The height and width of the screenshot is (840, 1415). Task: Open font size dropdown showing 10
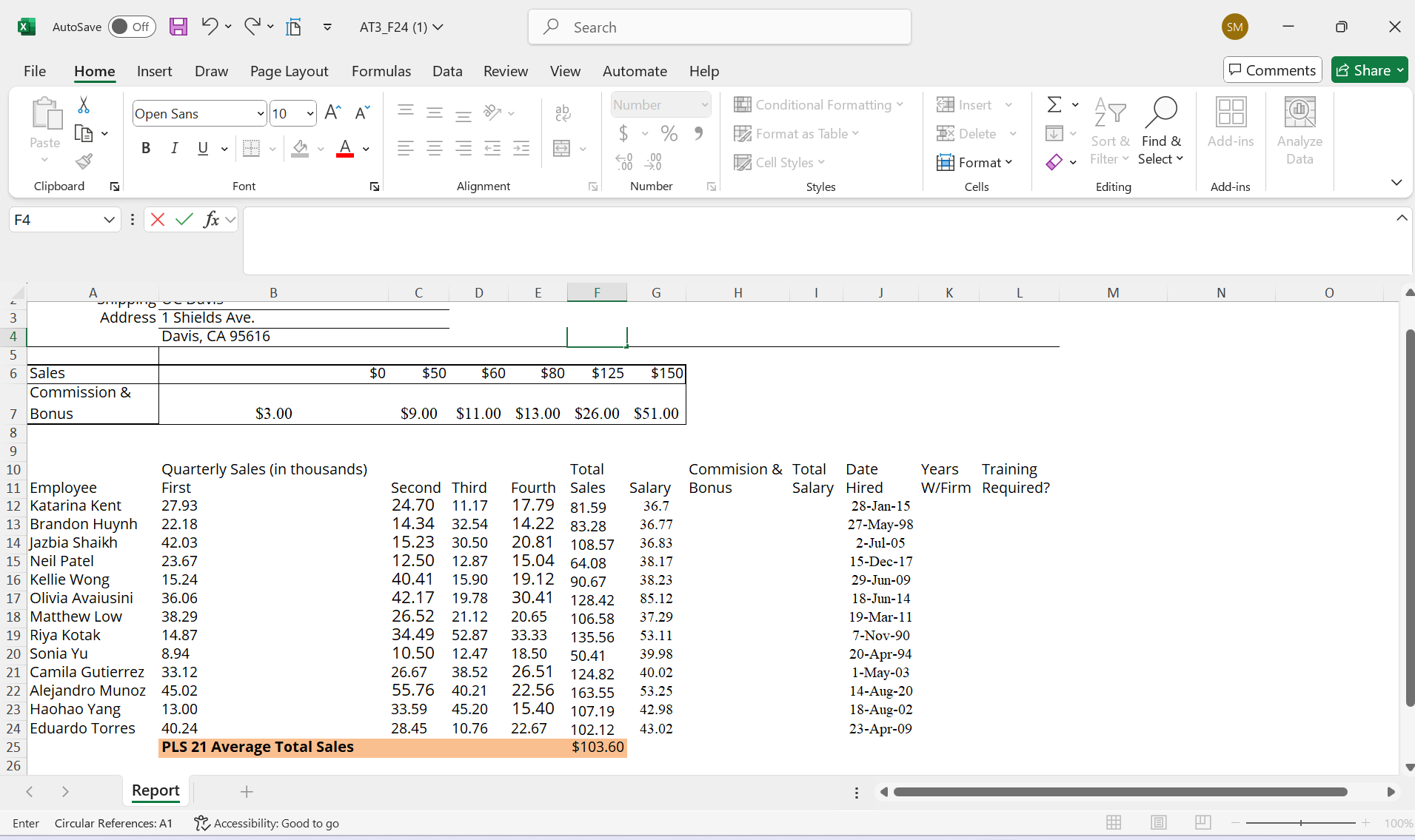click(x=310, y=113)
